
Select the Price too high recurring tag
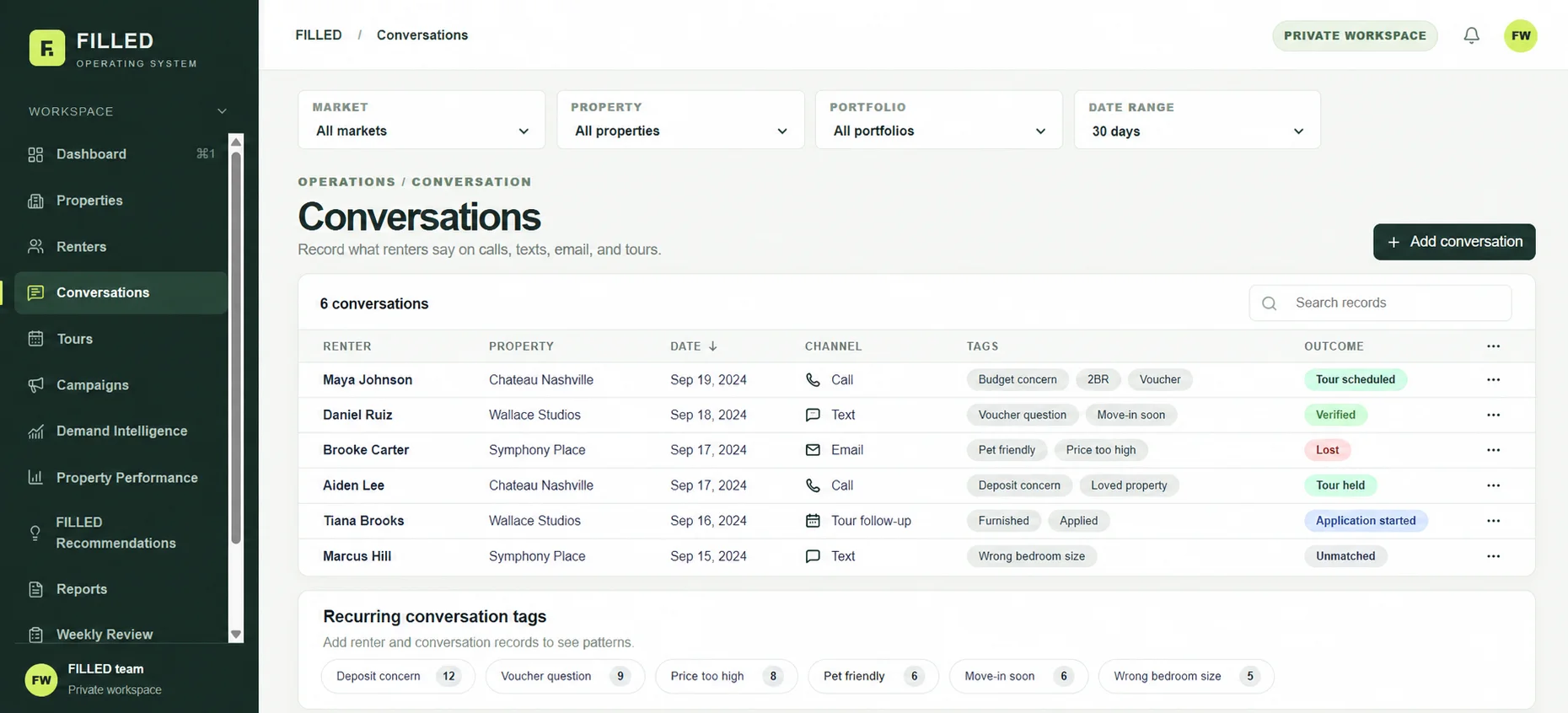[726, 676]
